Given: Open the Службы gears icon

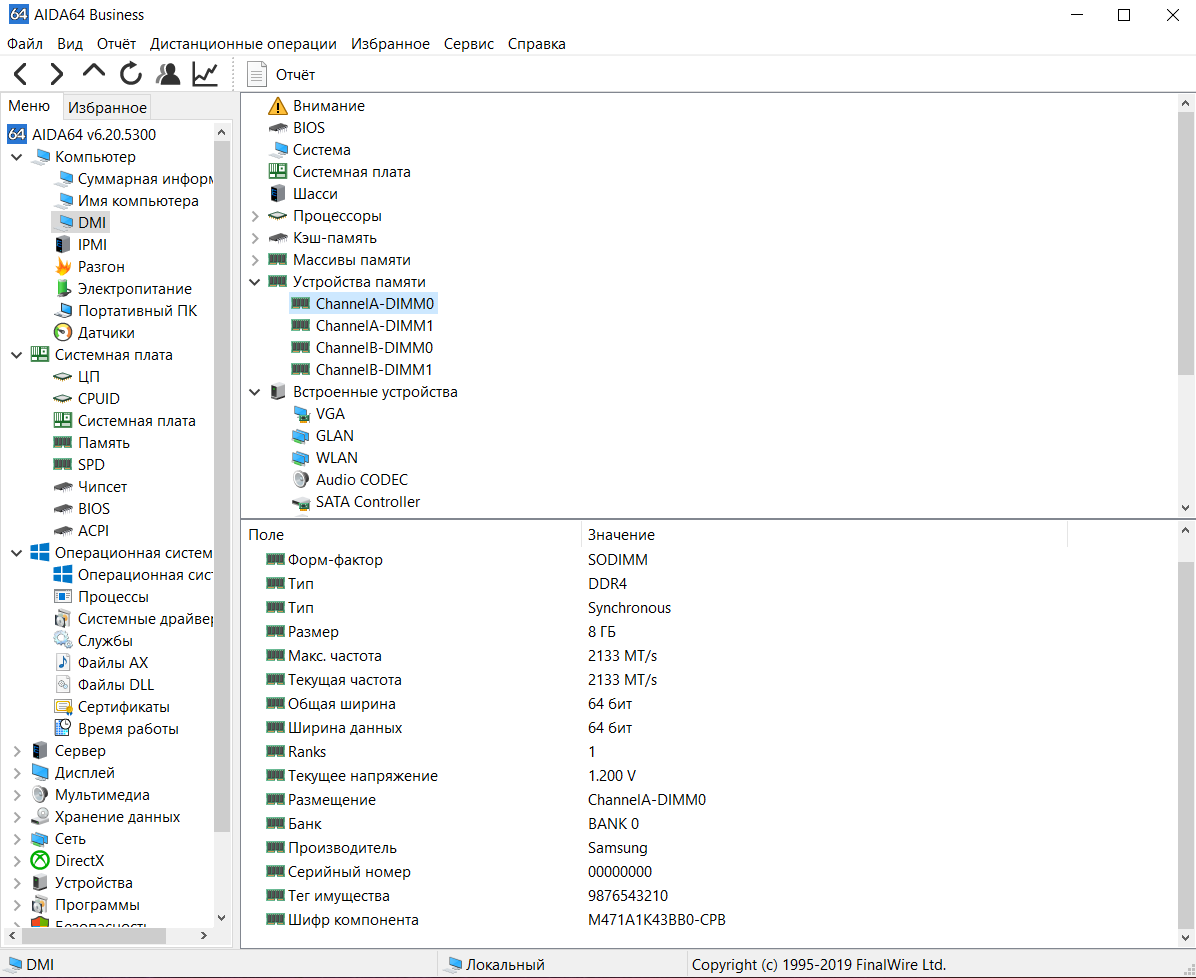Looking at the screenshot, I should (x=63, y=642).
